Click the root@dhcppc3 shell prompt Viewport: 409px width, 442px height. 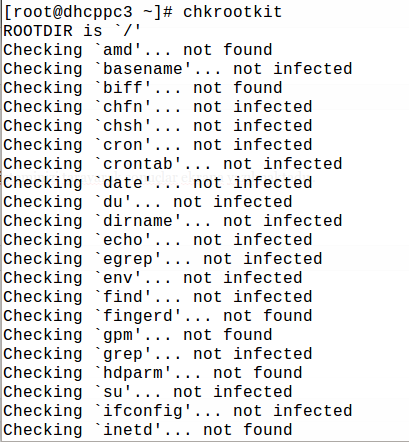click(88, 12)
